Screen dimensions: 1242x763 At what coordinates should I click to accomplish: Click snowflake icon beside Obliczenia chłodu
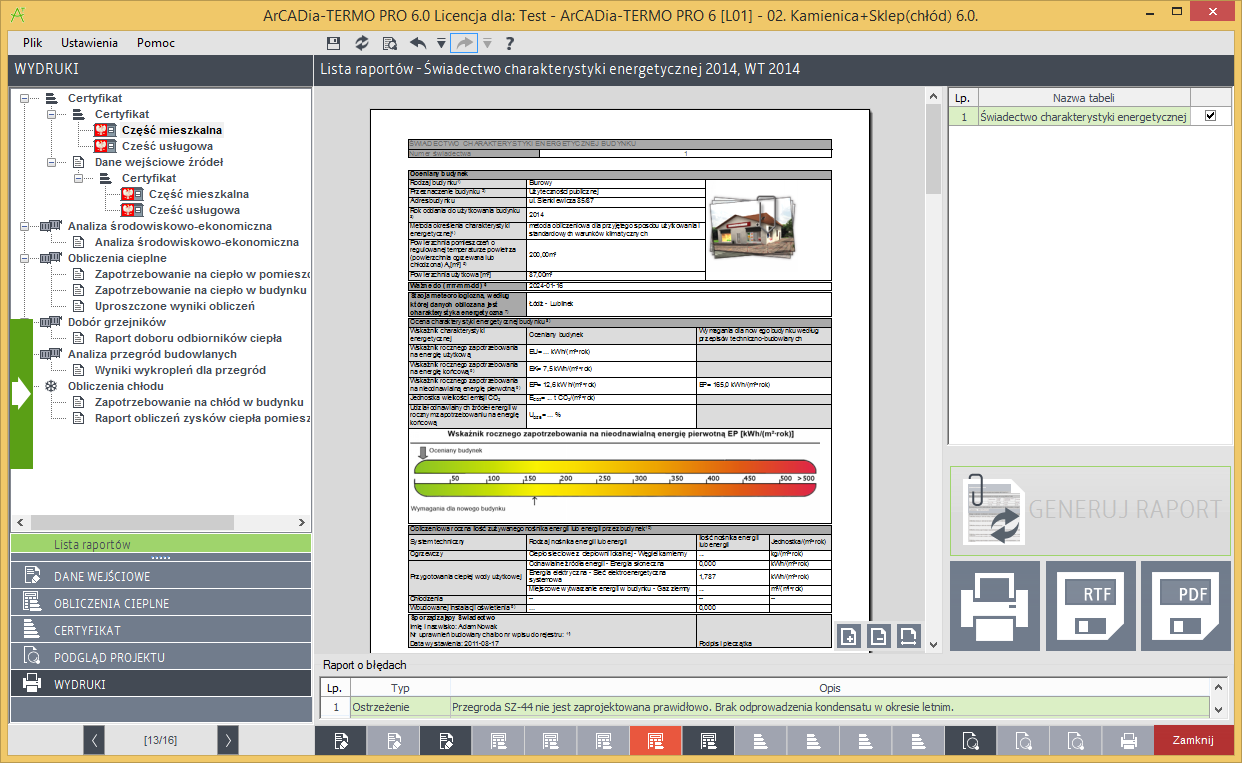[50, 386]
